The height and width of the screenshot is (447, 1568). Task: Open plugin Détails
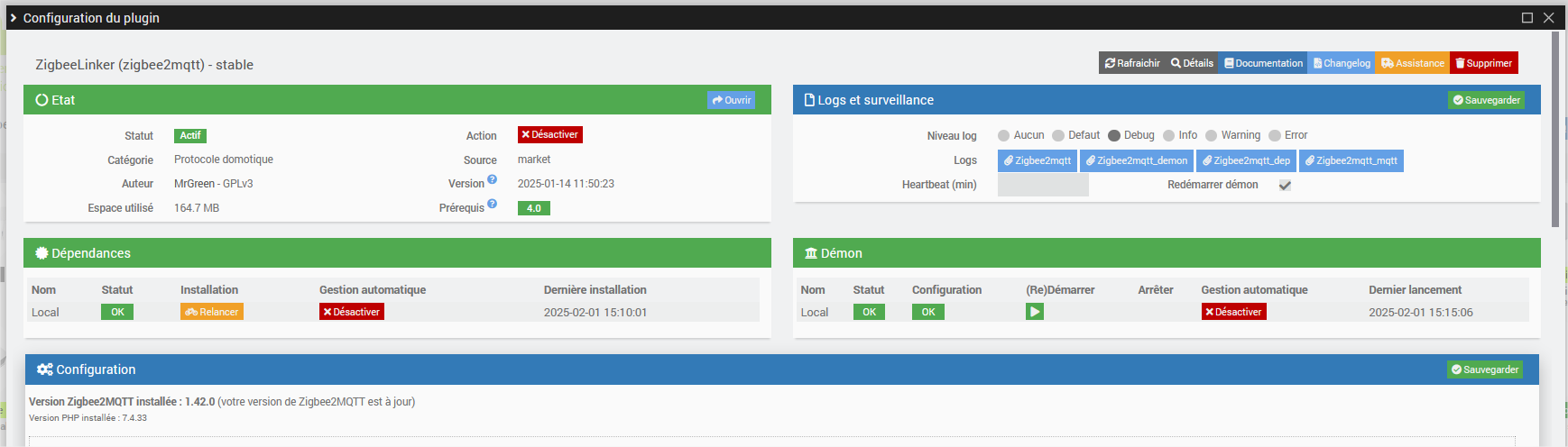click(x=1192, y=63)
